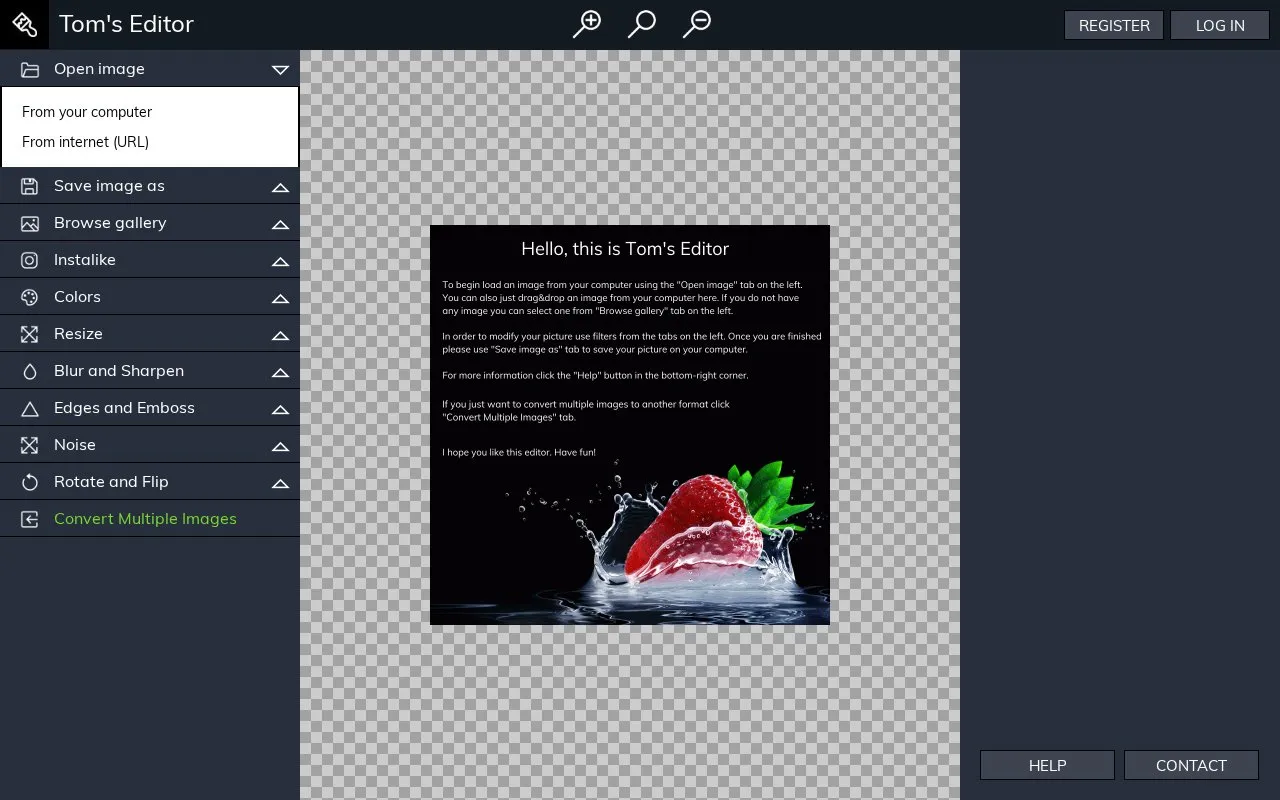The image size is (1280, 800).
Task: Click the Tom's Editor logo icon
Action: (24, 24)
